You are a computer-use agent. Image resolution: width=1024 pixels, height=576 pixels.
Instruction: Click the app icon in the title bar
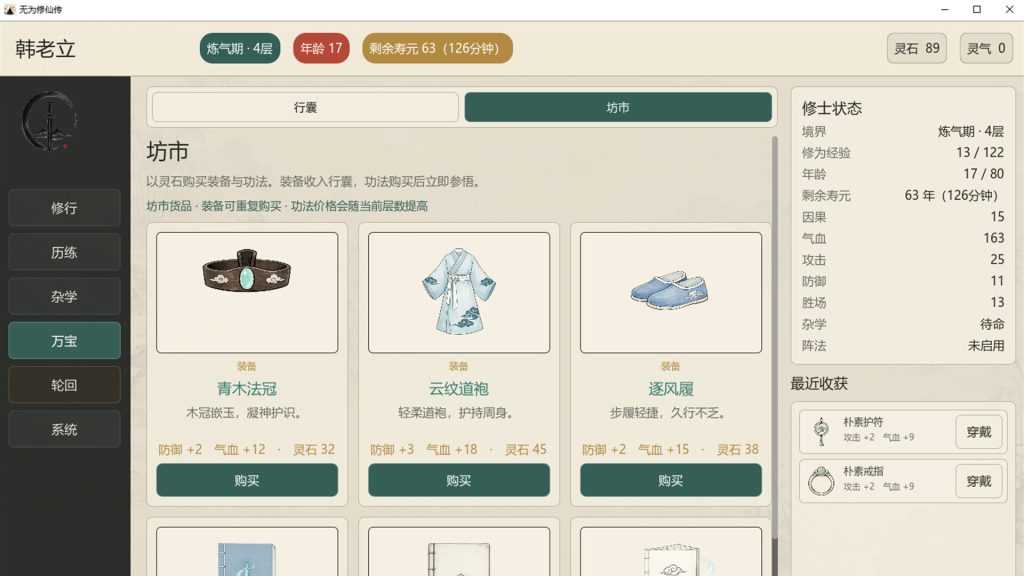tap(9, 9)
